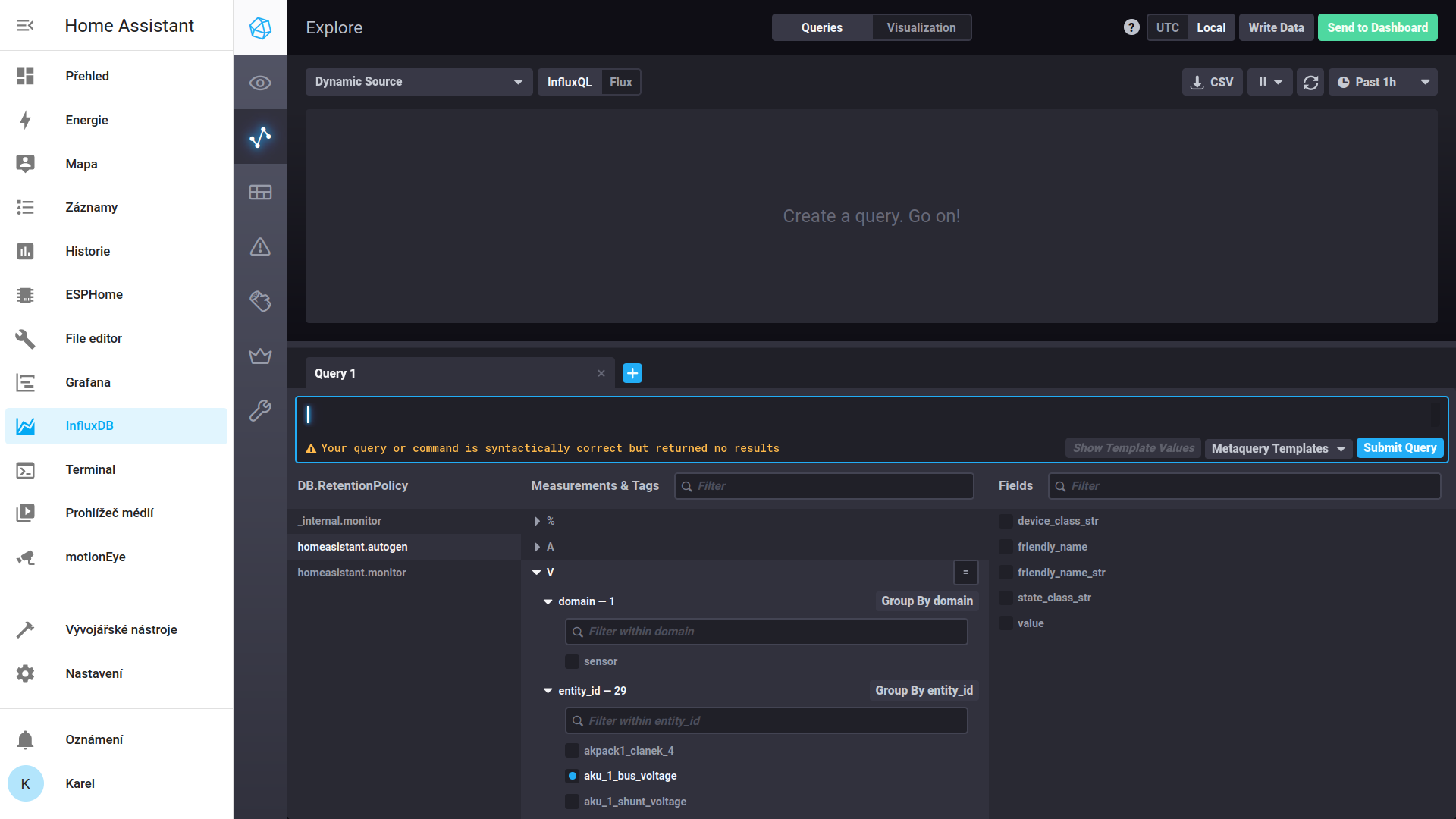Open the pause auto-refresh dropdown

1269,82
